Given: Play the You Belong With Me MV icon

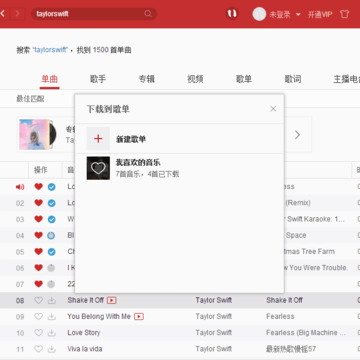Looking at the screenshot, I should click(139, 317).
